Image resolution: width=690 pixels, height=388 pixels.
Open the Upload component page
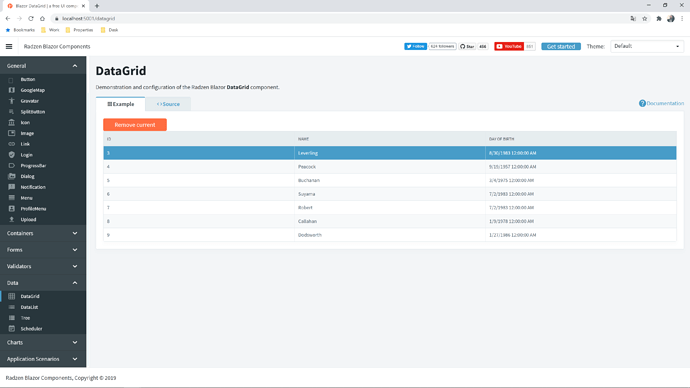[x=28, y=220]
